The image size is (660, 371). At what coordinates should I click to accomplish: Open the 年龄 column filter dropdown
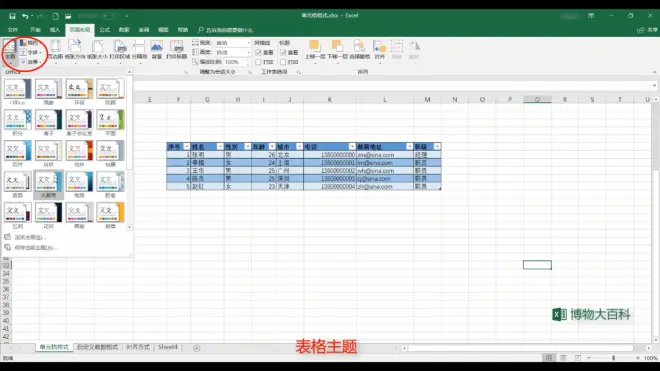272,147
